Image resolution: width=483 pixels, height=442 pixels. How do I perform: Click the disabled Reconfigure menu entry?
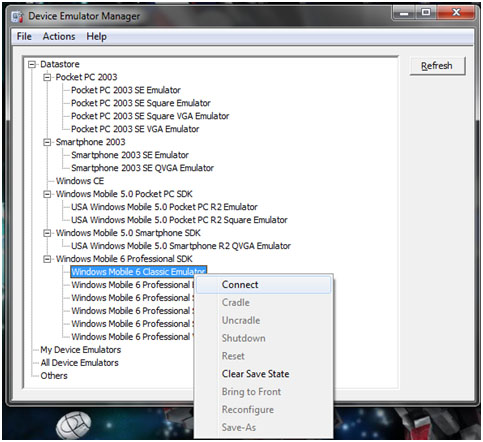point(264,409)
